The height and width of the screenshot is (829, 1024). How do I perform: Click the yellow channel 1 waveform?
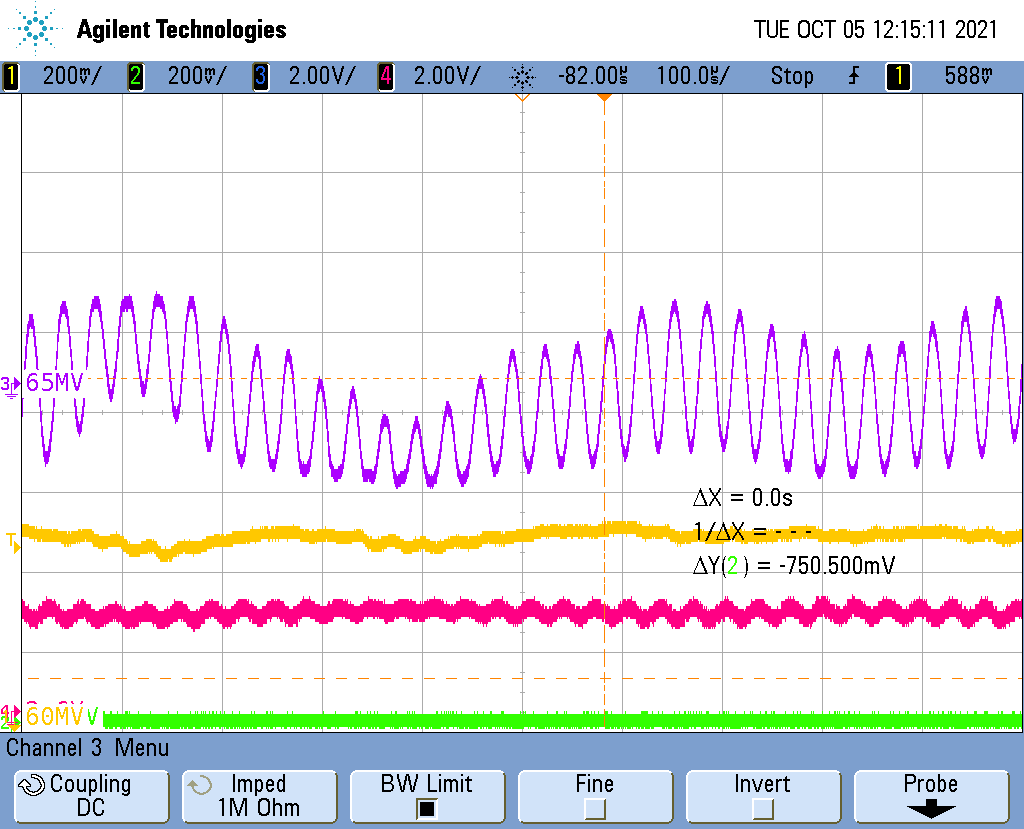[x=522, y=536]
